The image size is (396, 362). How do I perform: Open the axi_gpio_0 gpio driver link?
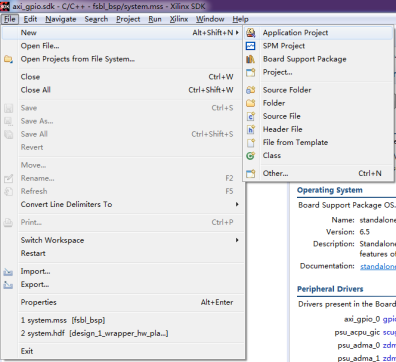(x=389, y=319)
